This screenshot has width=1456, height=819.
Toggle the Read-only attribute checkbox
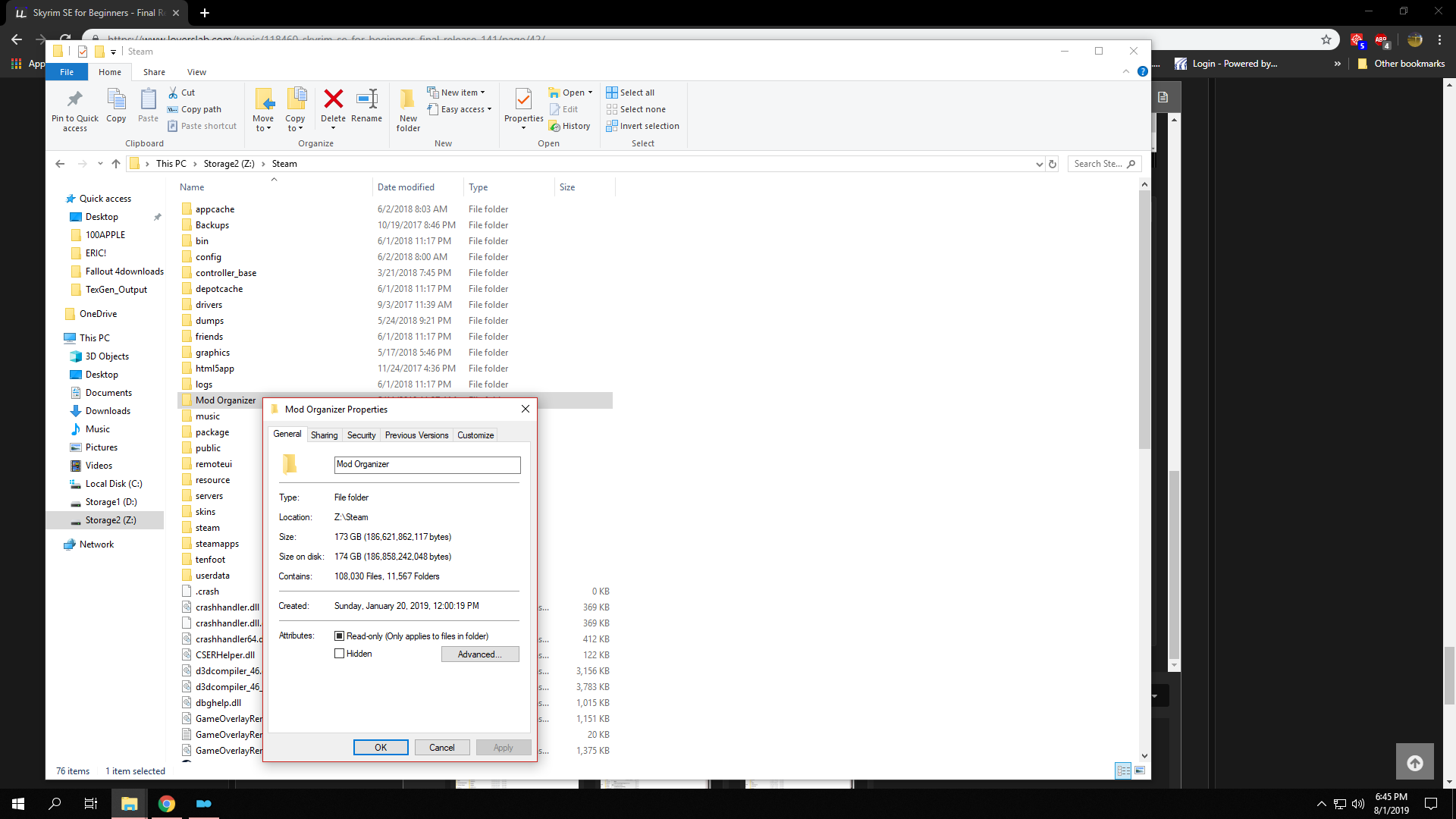[x=339, y=636]
